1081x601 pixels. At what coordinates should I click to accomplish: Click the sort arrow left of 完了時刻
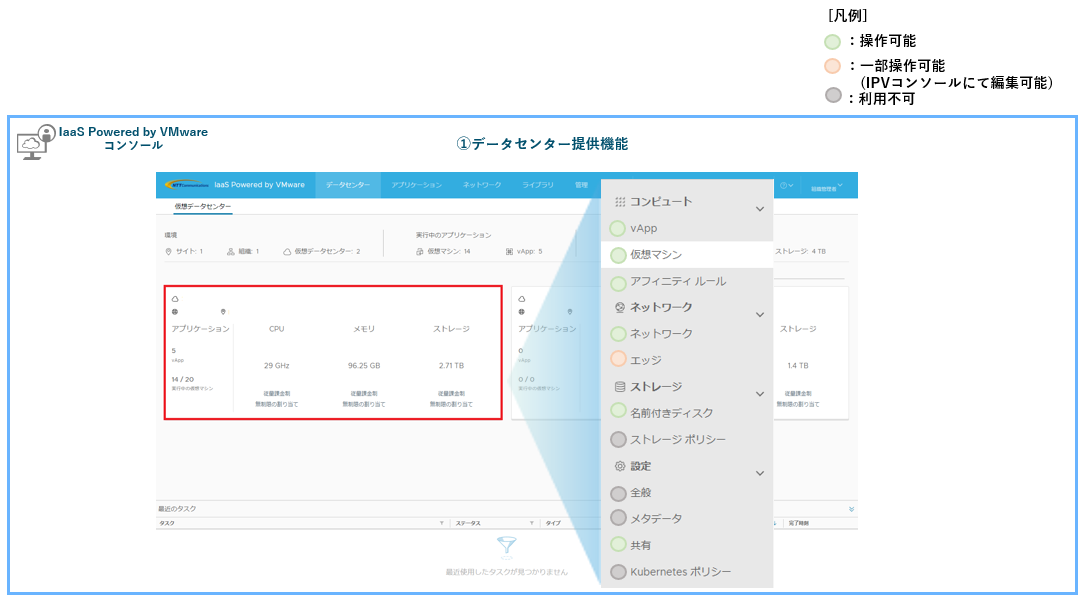775,523
